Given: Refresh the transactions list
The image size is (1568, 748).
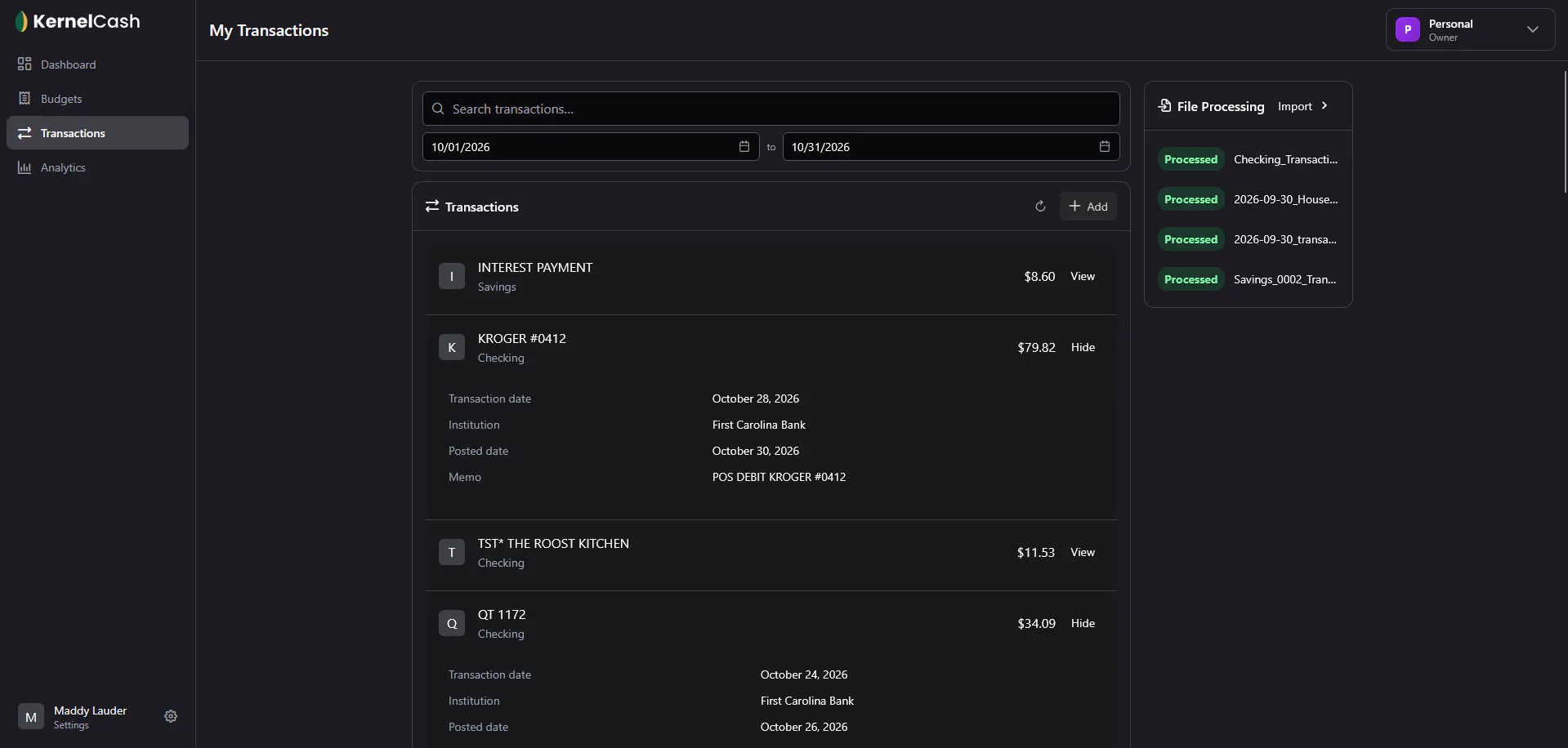Looking at the screenshot, I should point(1040,207).
